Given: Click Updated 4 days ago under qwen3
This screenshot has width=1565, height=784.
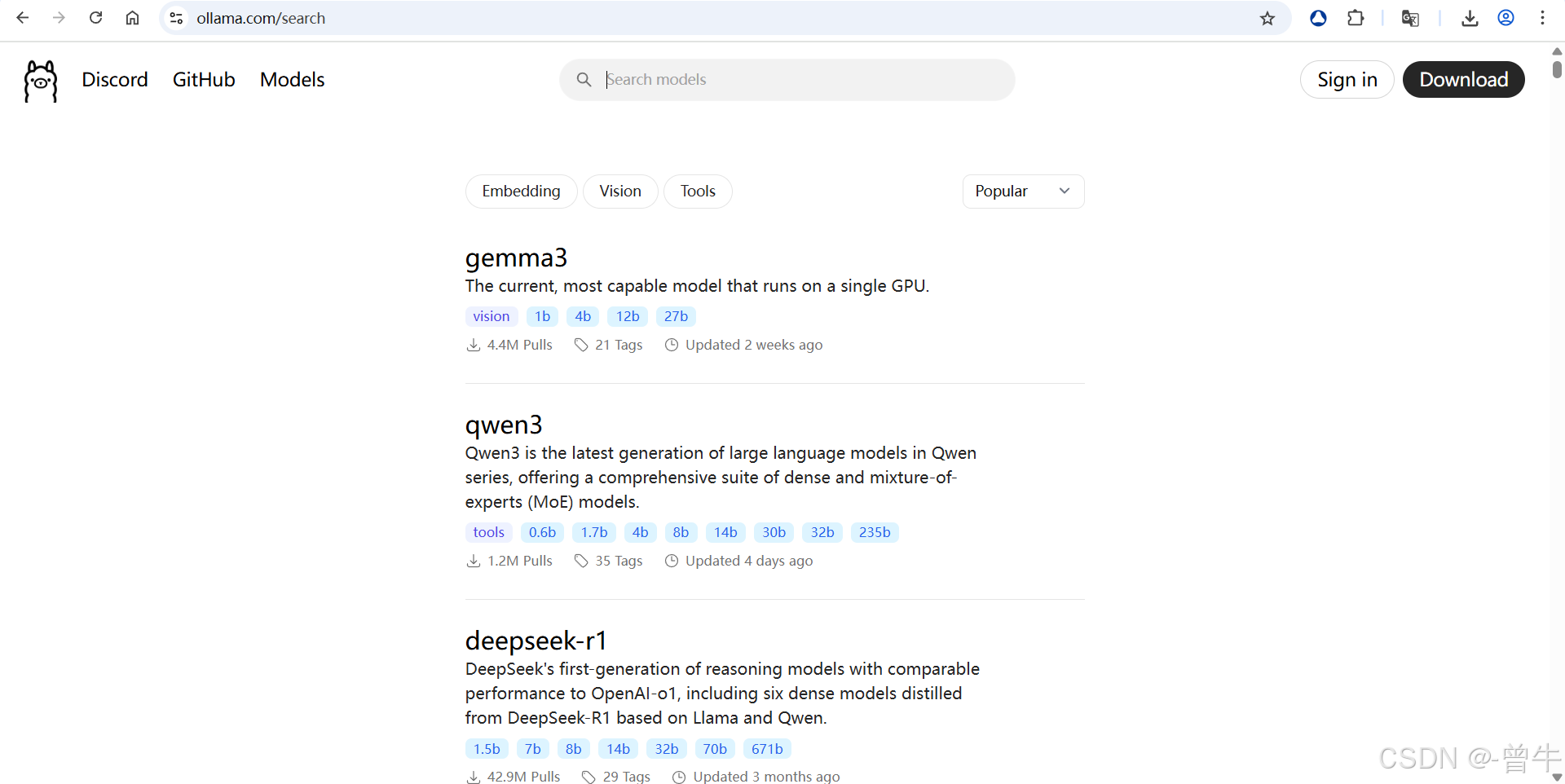Looking at the screenshot, I should pos(749,561).
